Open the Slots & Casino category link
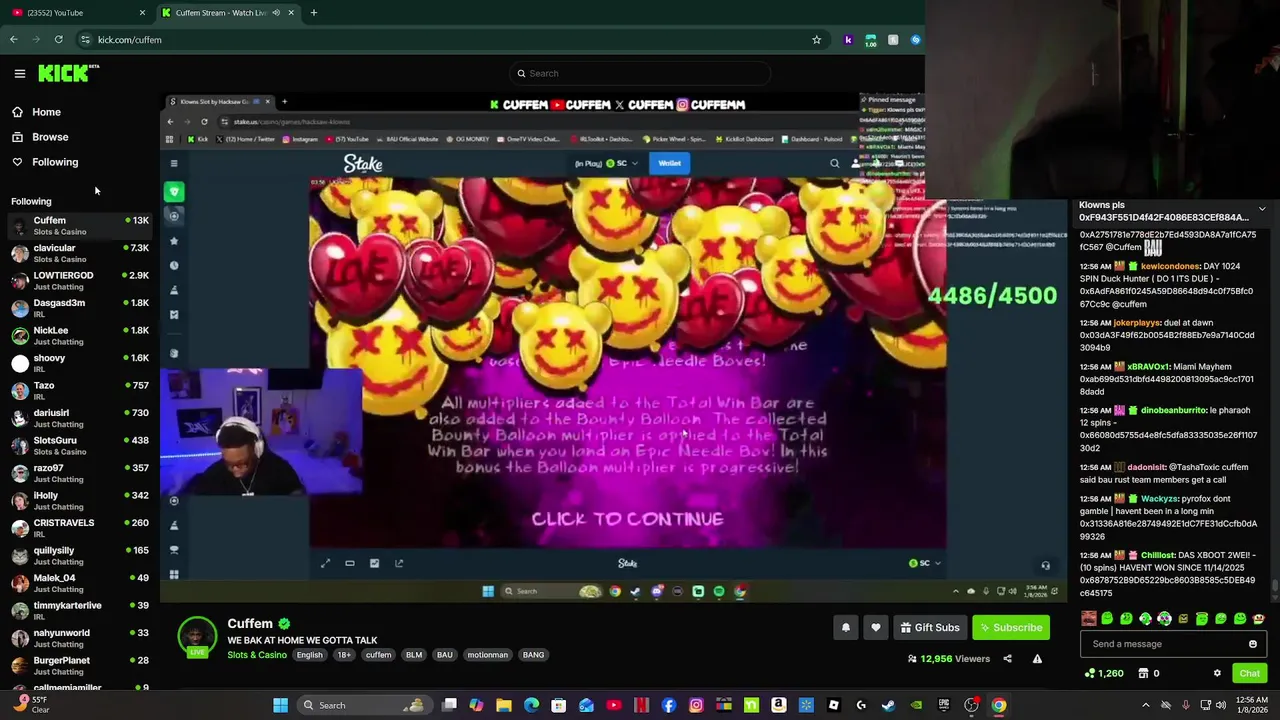 coord(257,655)
